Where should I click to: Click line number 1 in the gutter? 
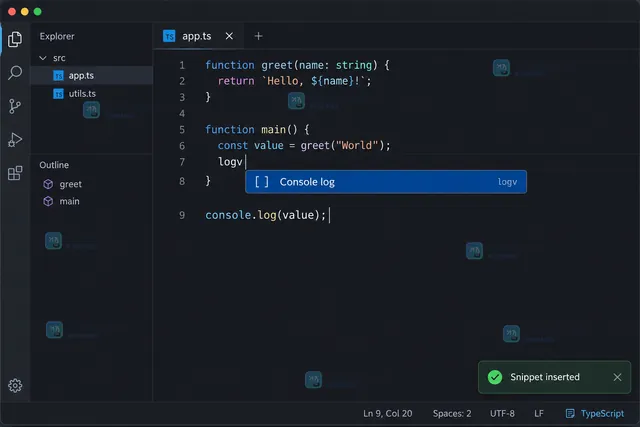[x=182, y=65]
